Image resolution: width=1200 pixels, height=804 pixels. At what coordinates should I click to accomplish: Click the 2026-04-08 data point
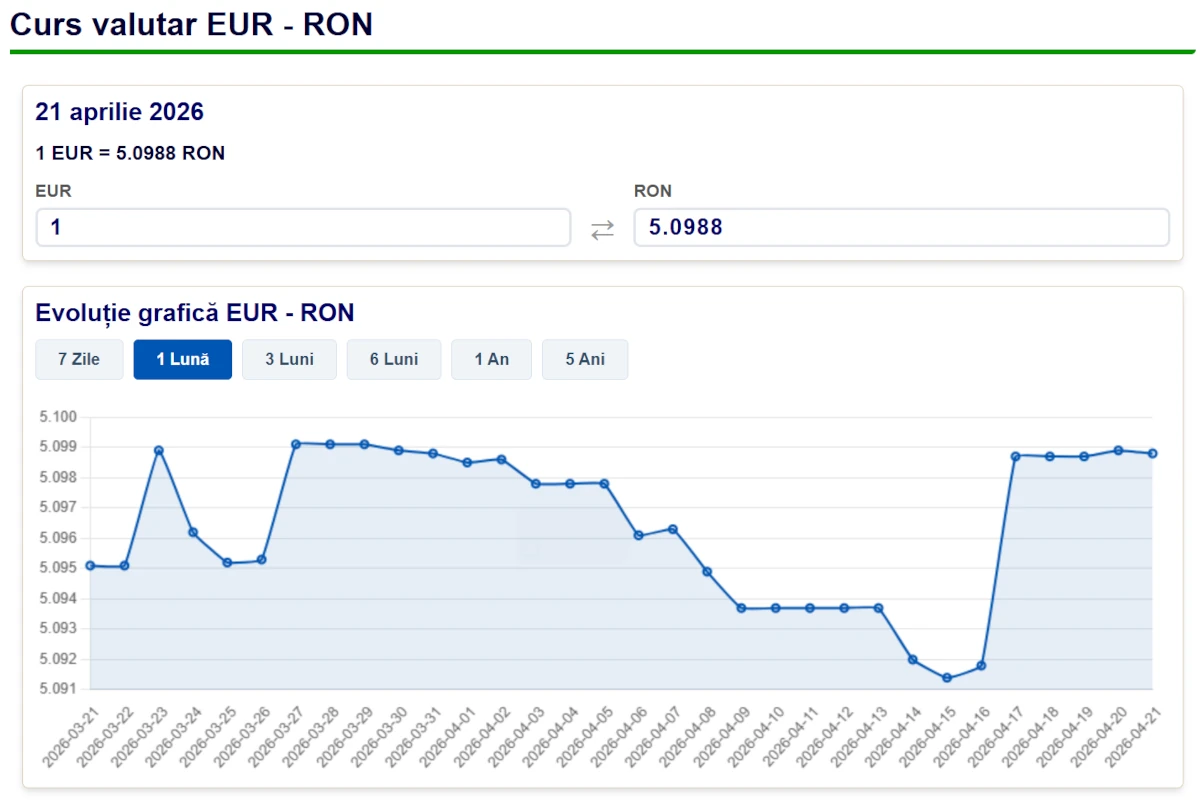tap(707, 572)
